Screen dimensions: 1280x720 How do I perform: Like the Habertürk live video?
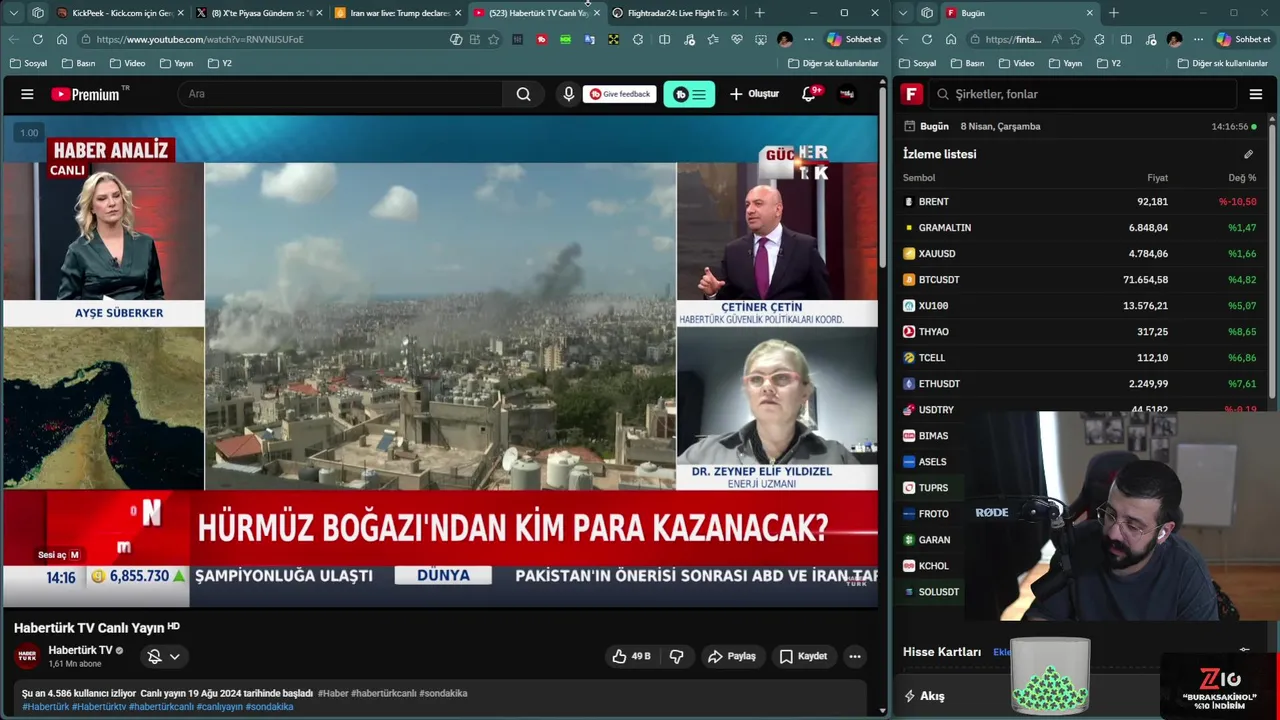(x=633, y=656)
